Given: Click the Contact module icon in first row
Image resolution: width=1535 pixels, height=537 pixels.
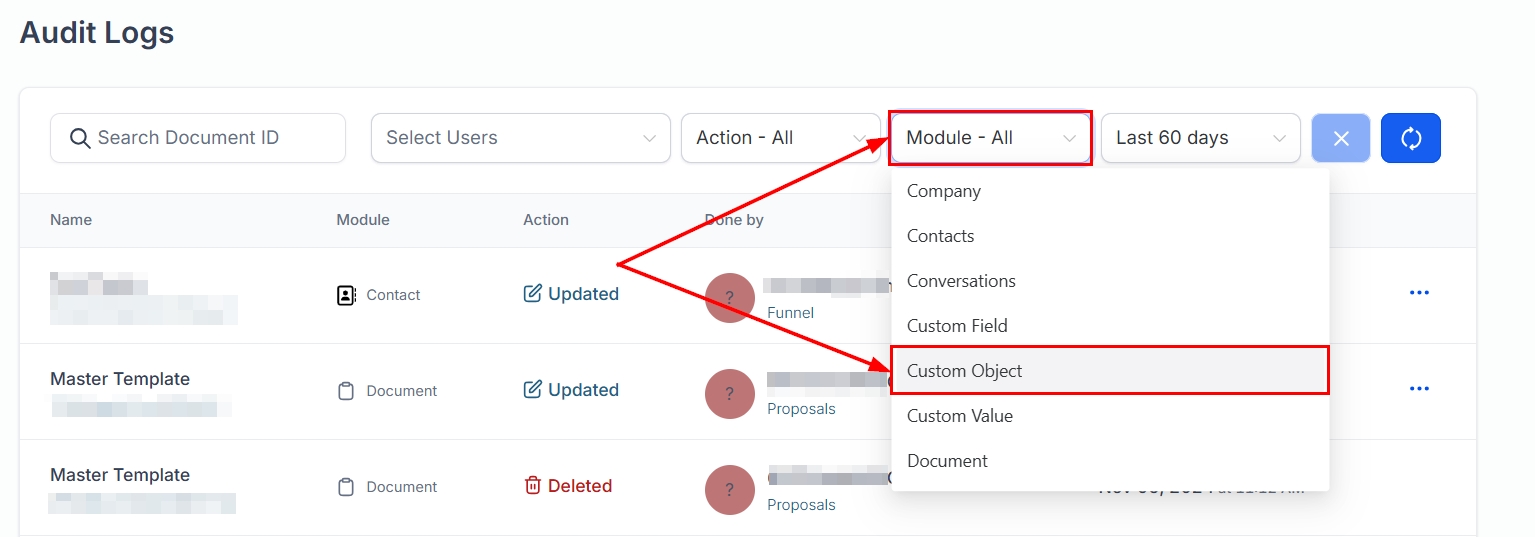Looking at the screenshot, I should [x=346, y=295].
